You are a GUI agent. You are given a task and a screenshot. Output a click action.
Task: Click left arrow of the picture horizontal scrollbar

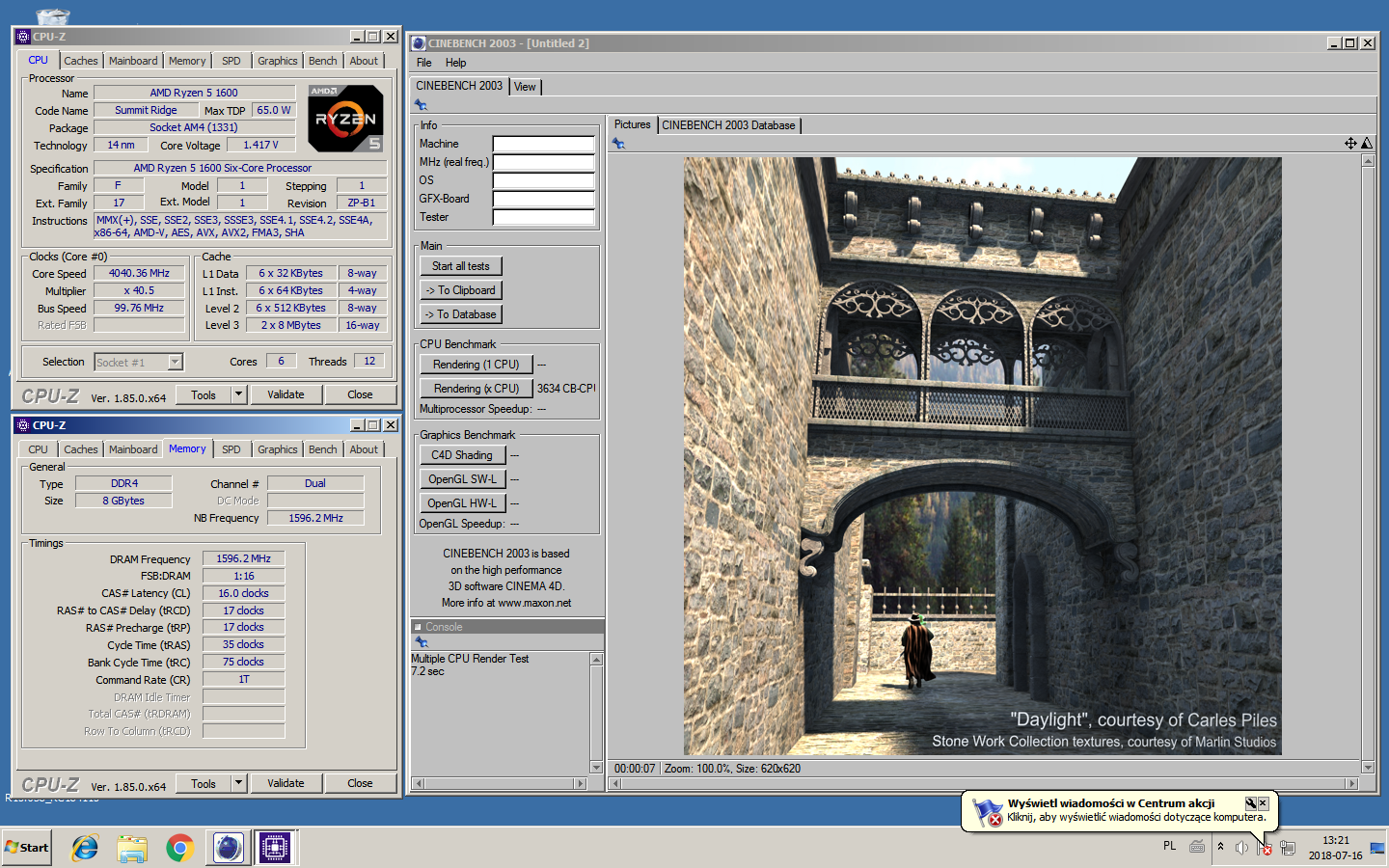617,783
